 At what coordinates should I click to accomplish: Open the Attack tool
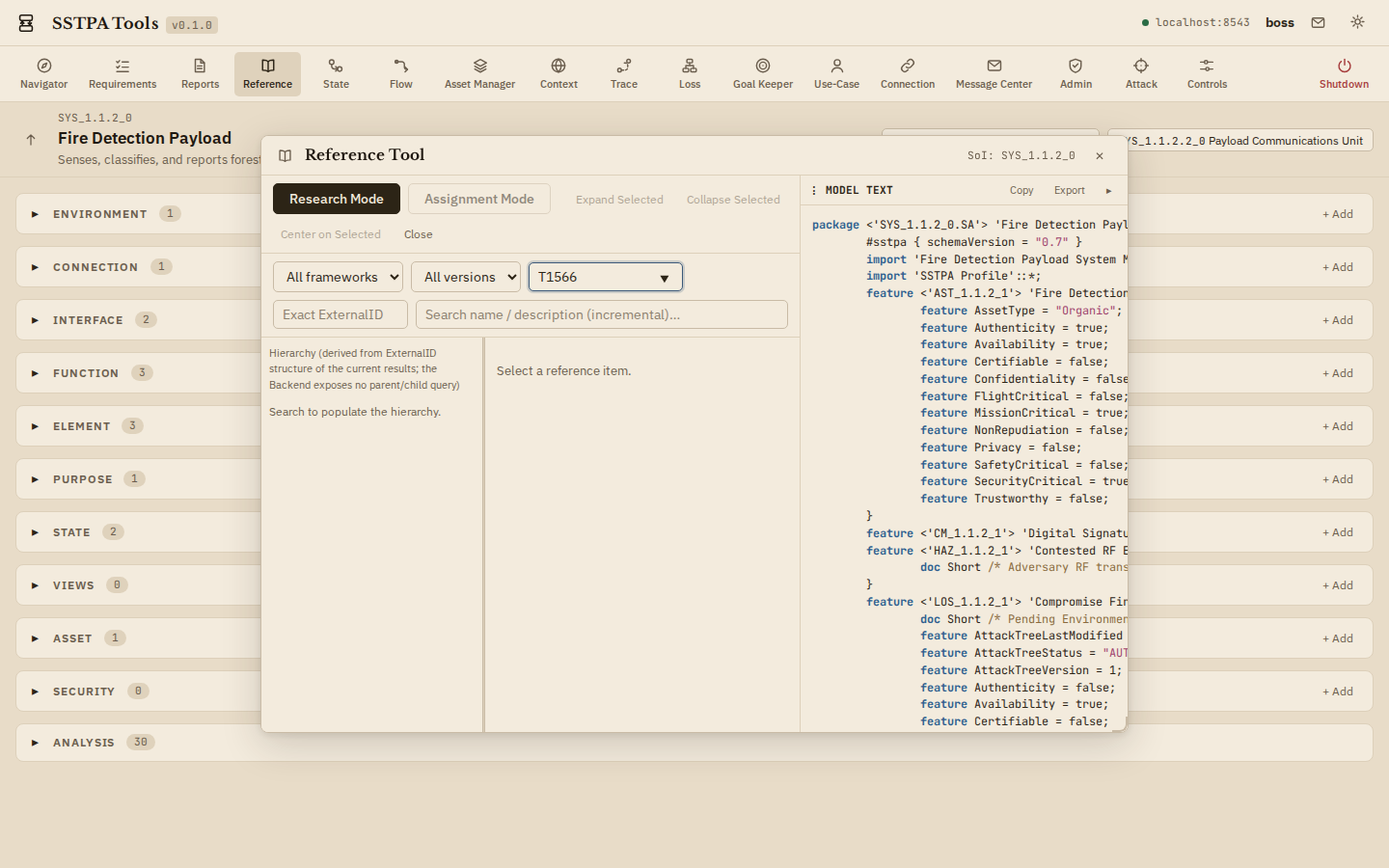click(x=1141, y=74)
